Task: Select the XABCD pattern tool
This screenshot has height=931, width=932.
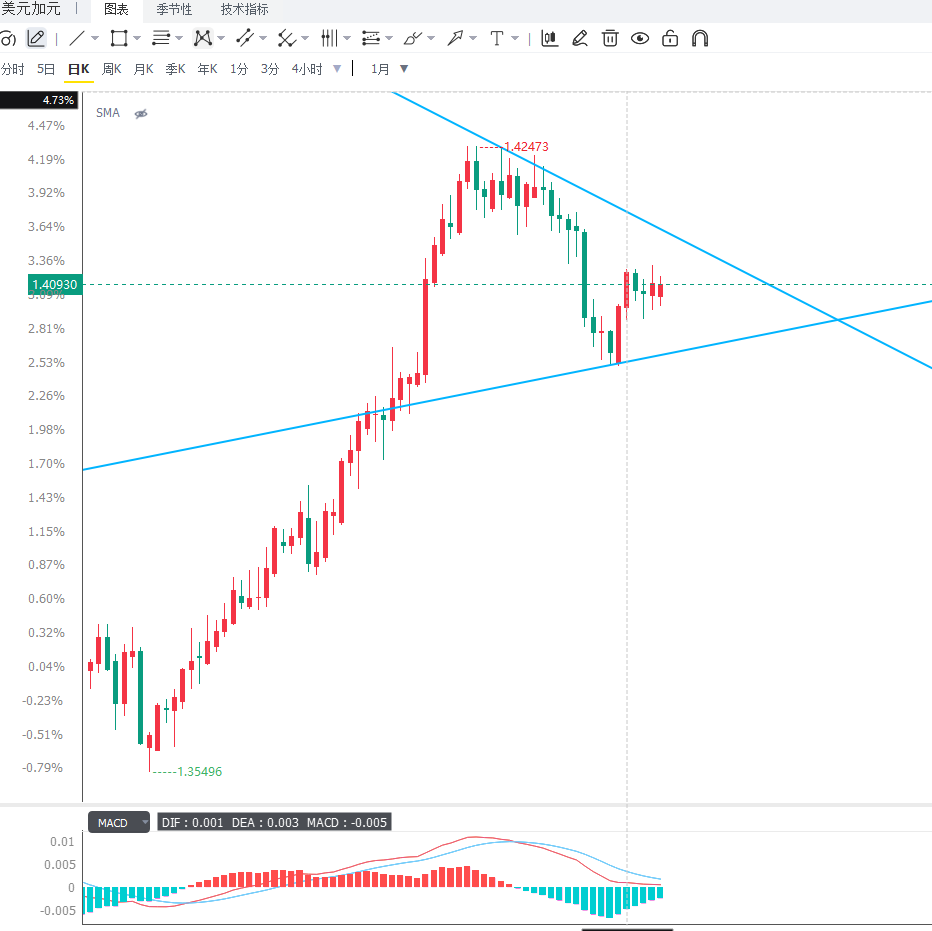Action: [203, 39]
